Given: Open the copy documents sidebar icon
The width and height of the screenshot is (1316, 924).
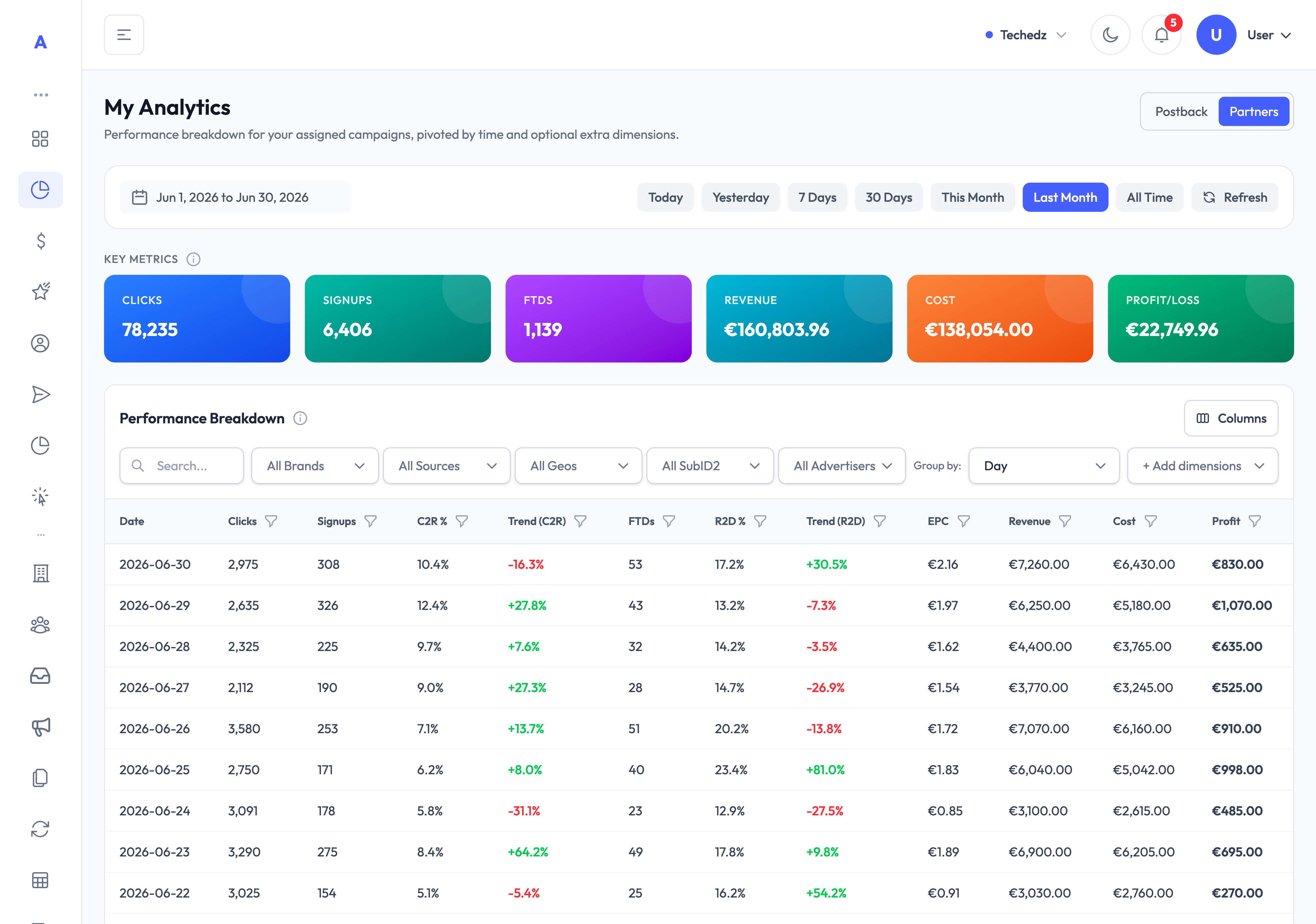Looking at the screenshot, I should 40,778.
